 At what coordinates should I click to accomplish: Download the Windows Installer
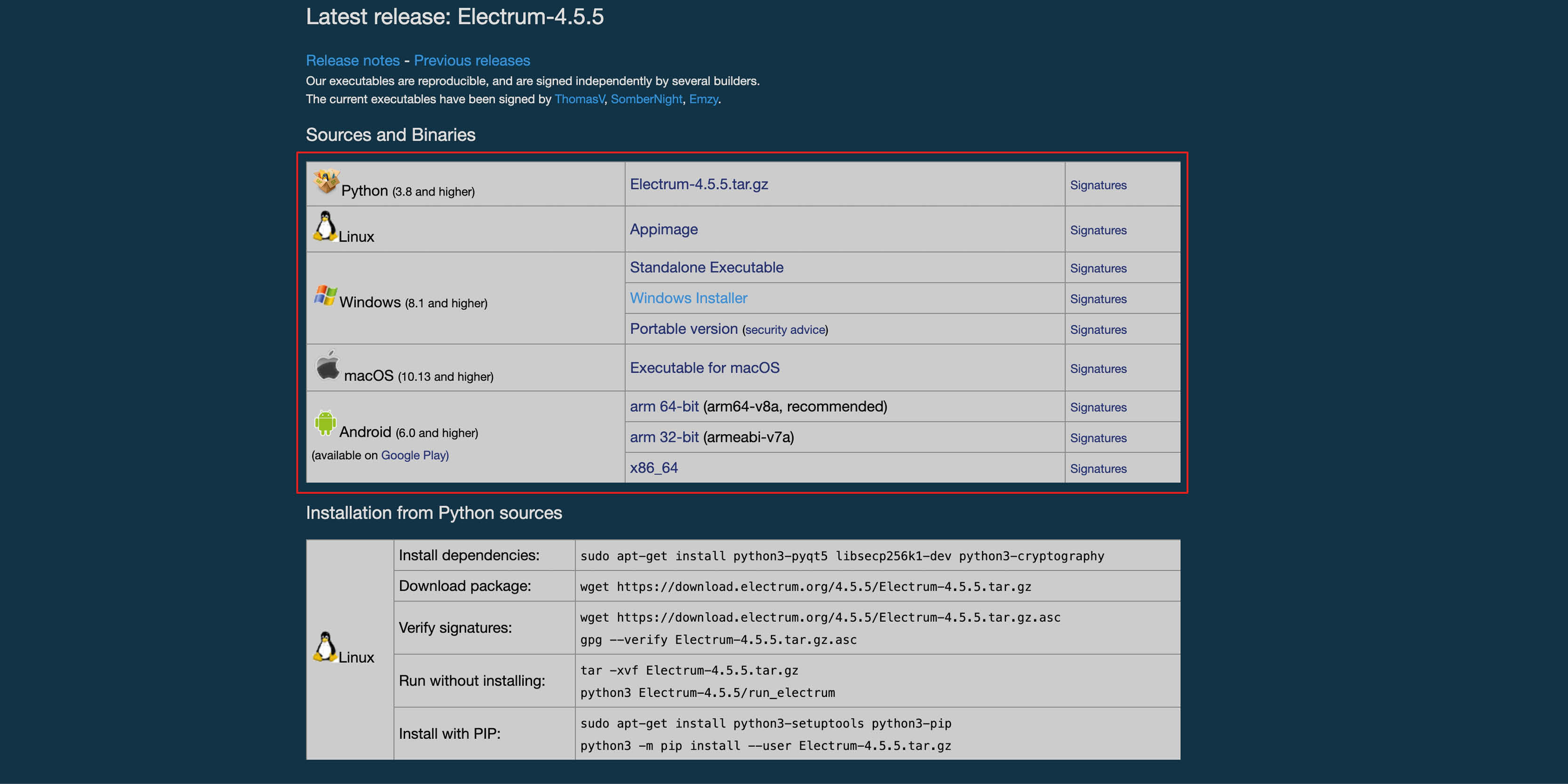point(688,298)
